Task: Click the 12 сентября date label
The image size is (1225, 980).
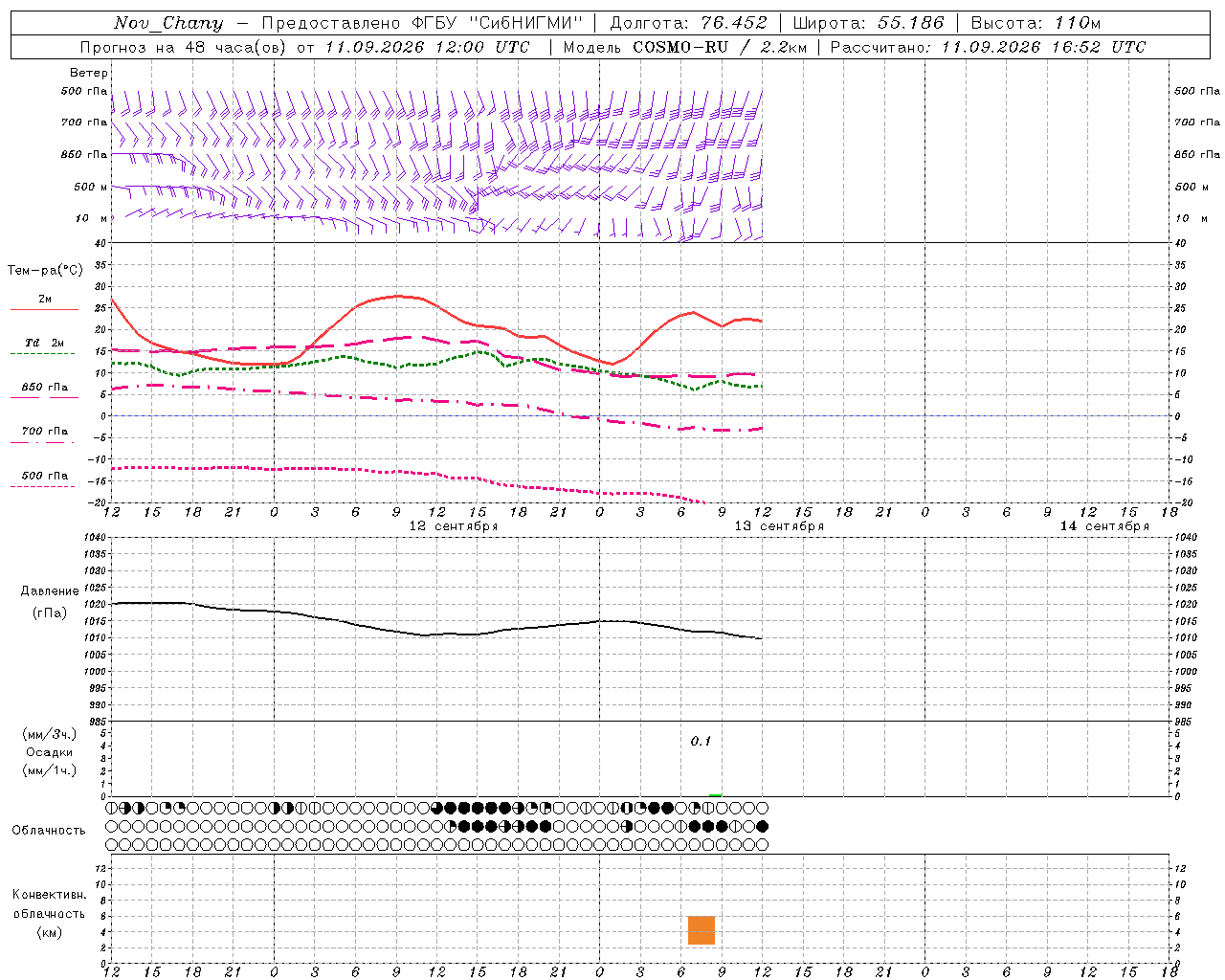Action: (x=454, y=526)
